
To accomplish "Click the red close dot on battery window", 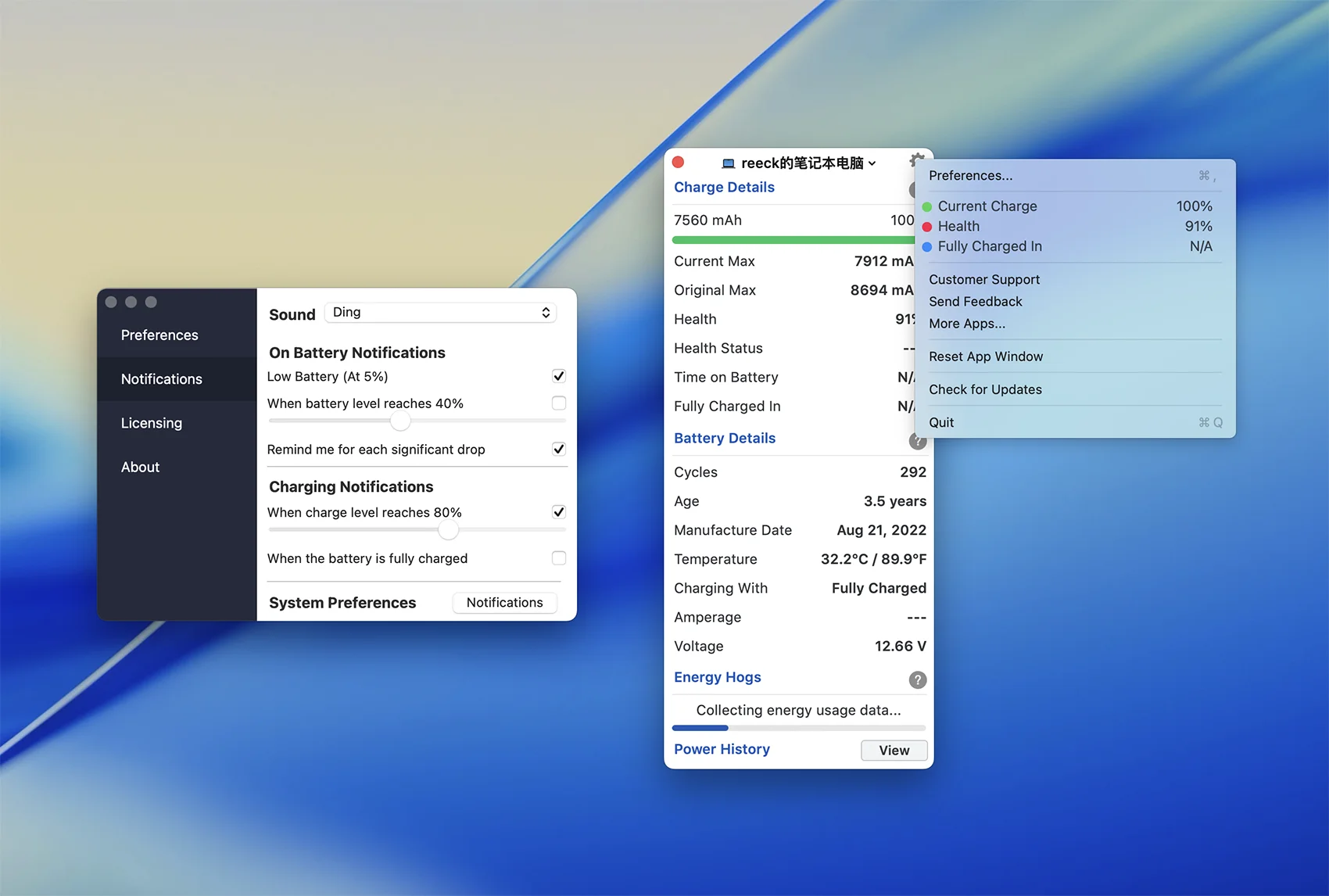I will point(679,162).
